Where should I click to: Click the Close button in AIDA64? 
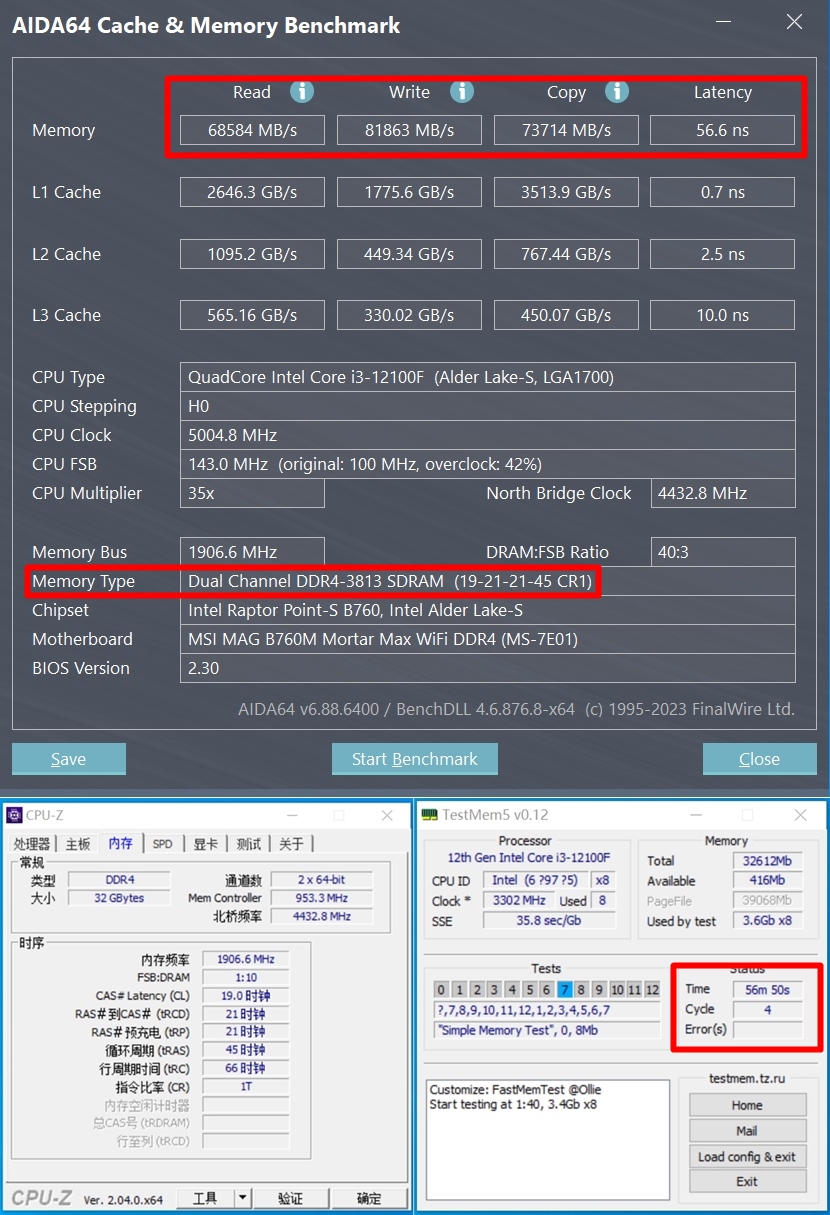click(x=759, y=759)
